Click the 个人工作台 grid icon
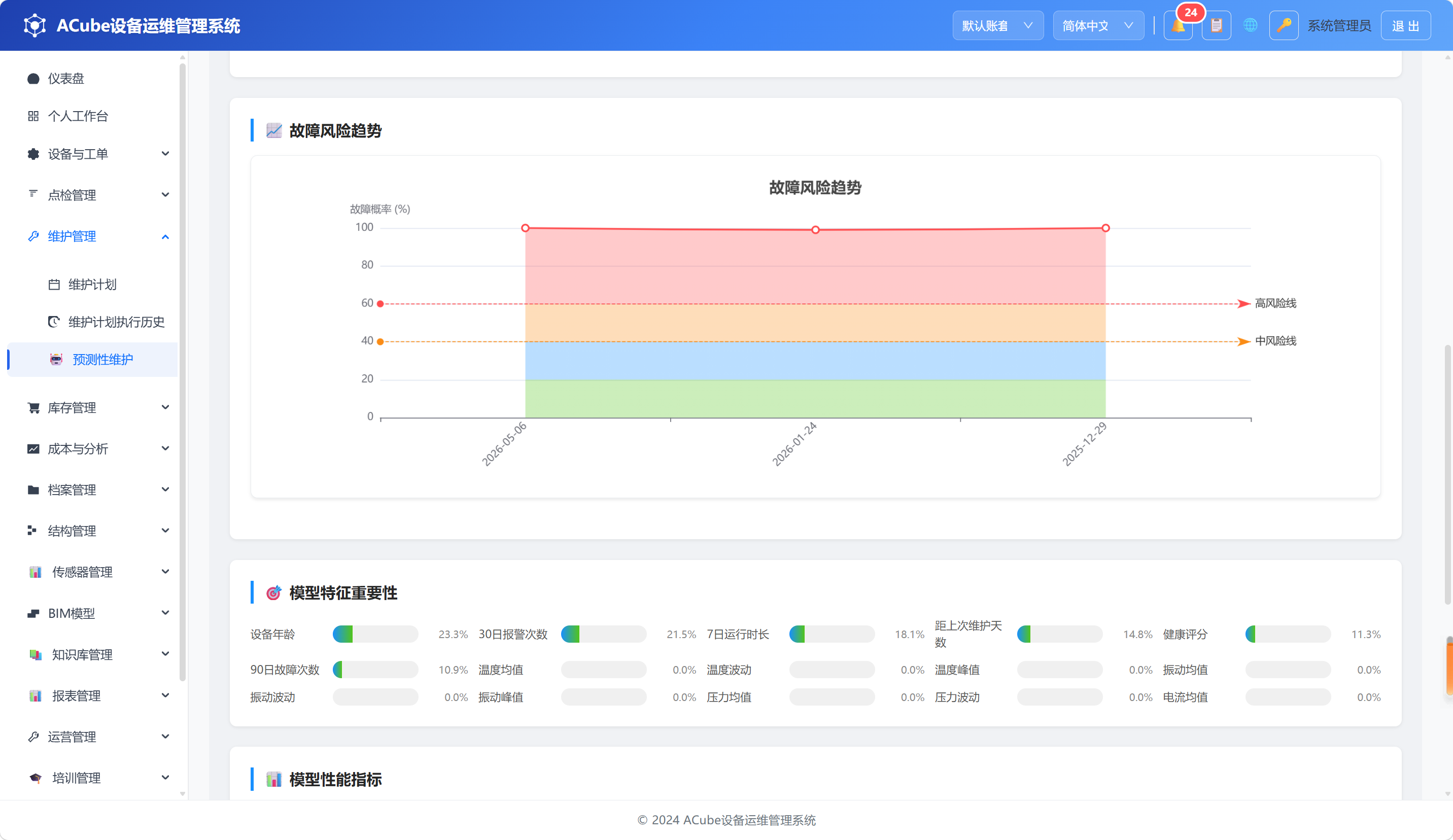 pos(33,116)
